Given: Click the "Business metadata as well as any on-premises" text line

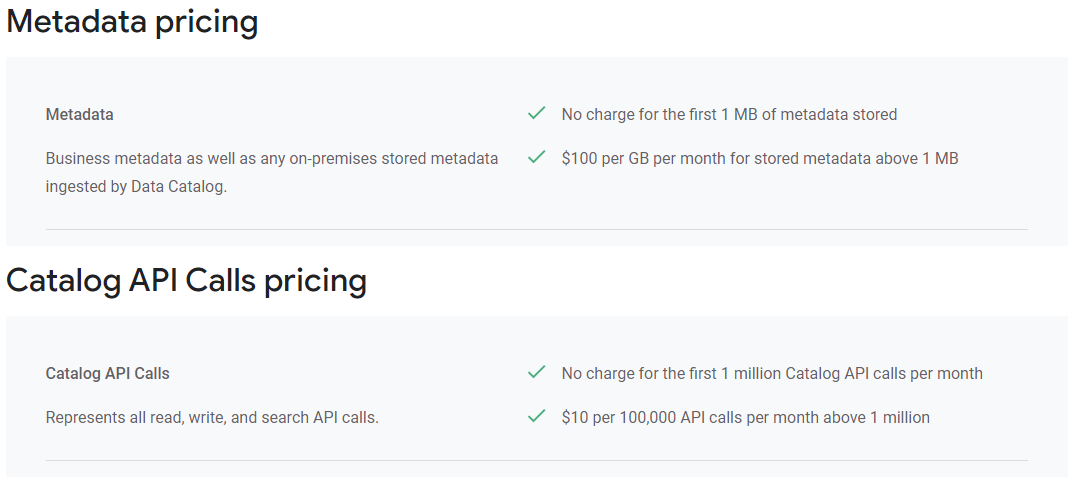Looking at the screenshot, I should [272, 158].
